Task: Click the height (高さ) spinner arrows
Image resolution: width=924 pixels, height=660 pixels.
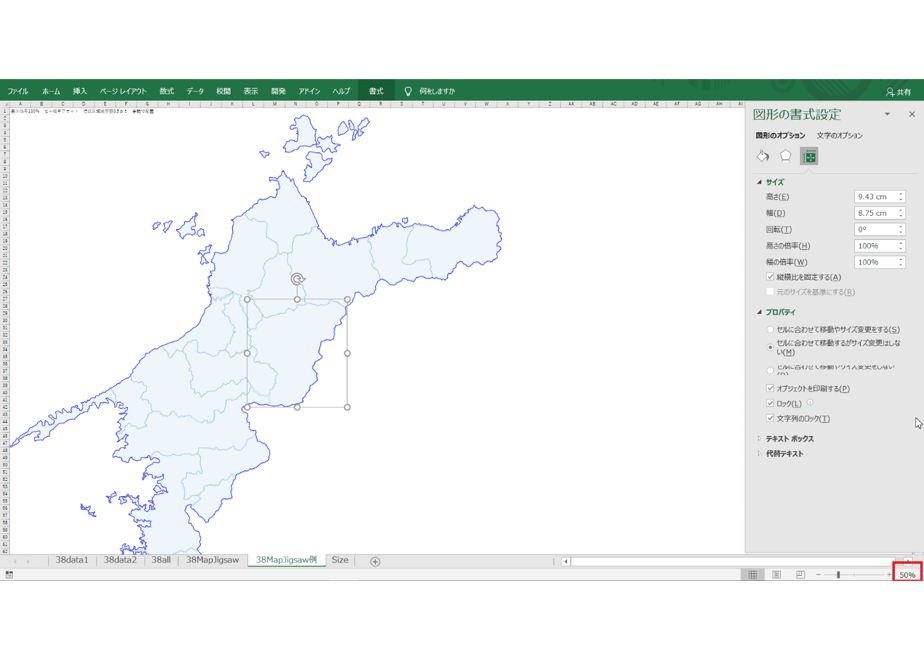Action: pos(900,196)
